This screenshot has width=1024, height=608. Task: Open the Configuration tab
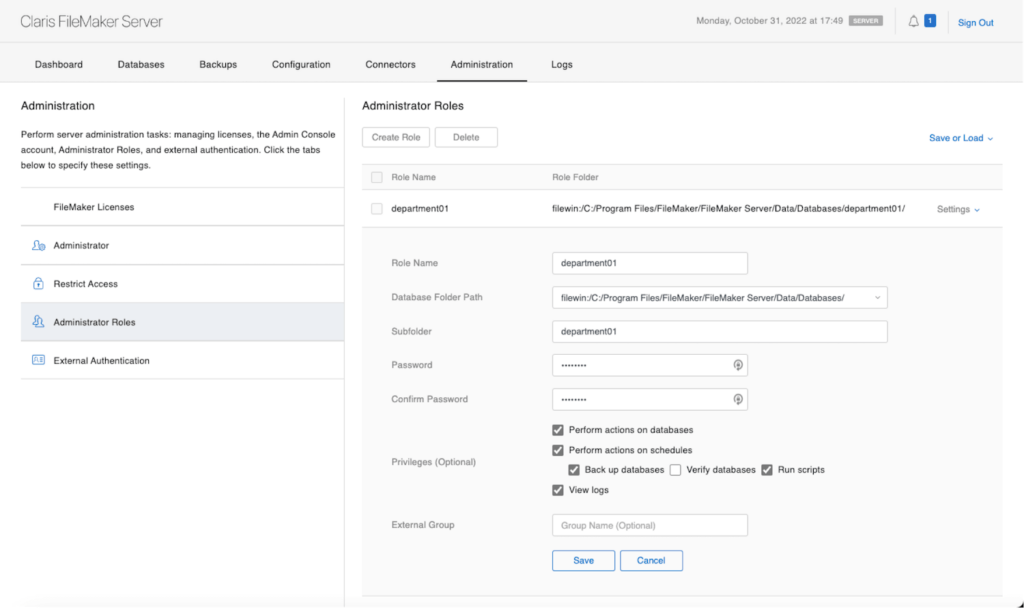(301, 64)
